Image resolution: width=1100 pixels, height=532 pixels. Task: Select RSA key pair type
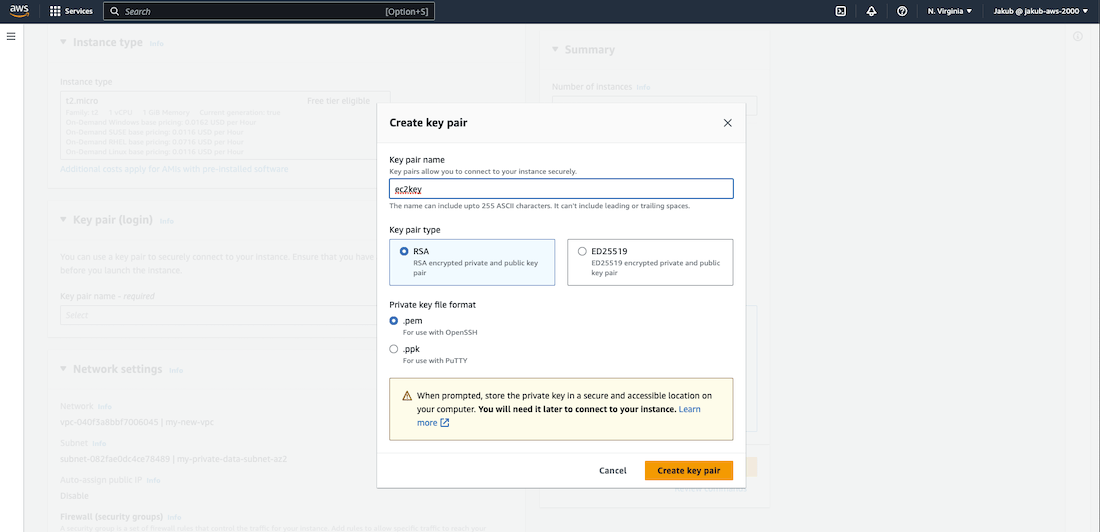pos(404,251)
